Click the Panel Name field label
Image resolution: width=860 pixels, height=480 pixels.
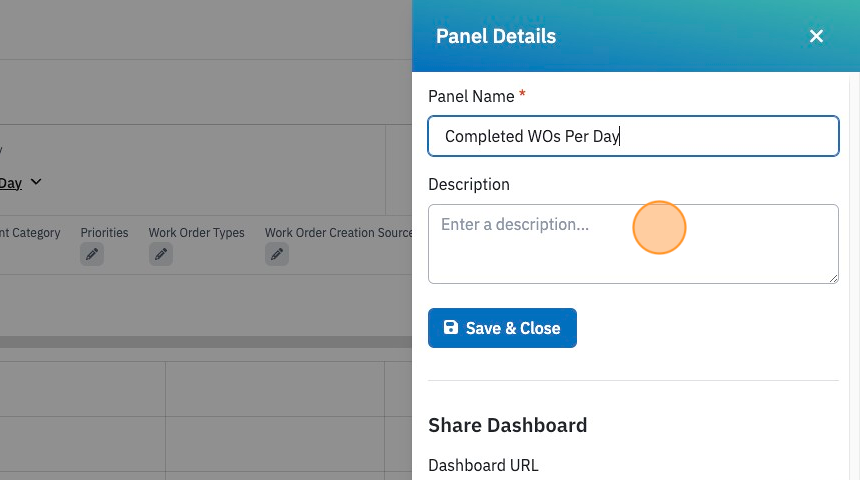tap(471, 97)
